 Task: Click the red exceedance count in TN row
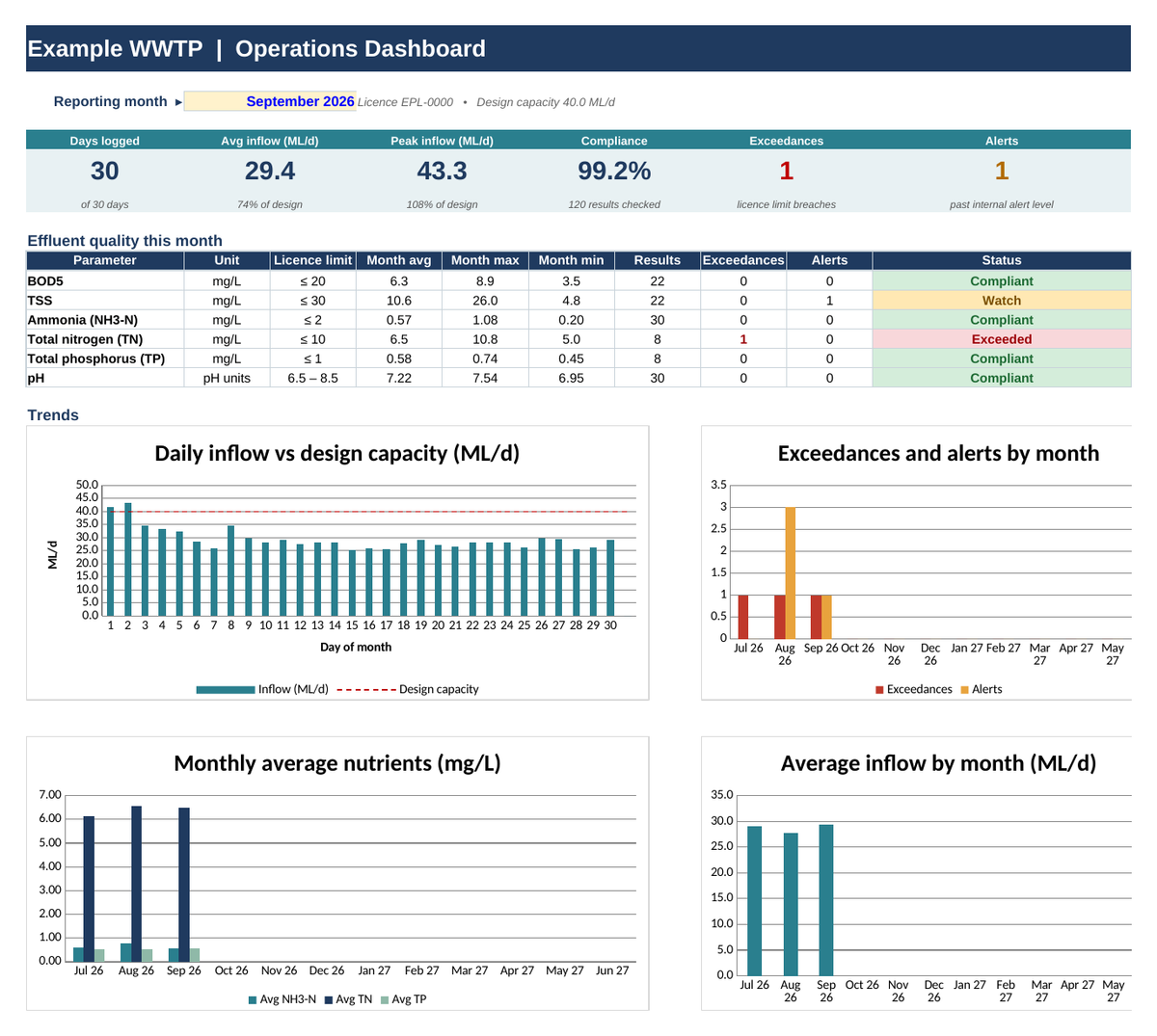(743, 339)
